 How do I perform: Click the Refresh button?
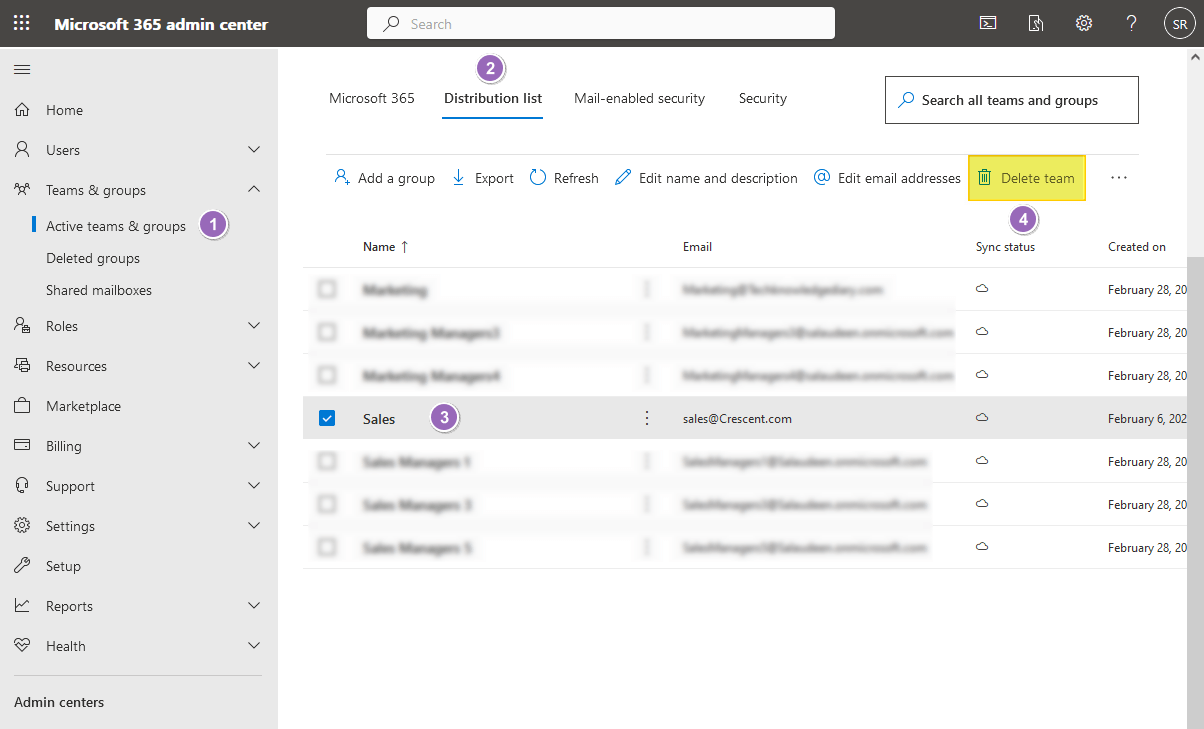[x=564, y=178]
